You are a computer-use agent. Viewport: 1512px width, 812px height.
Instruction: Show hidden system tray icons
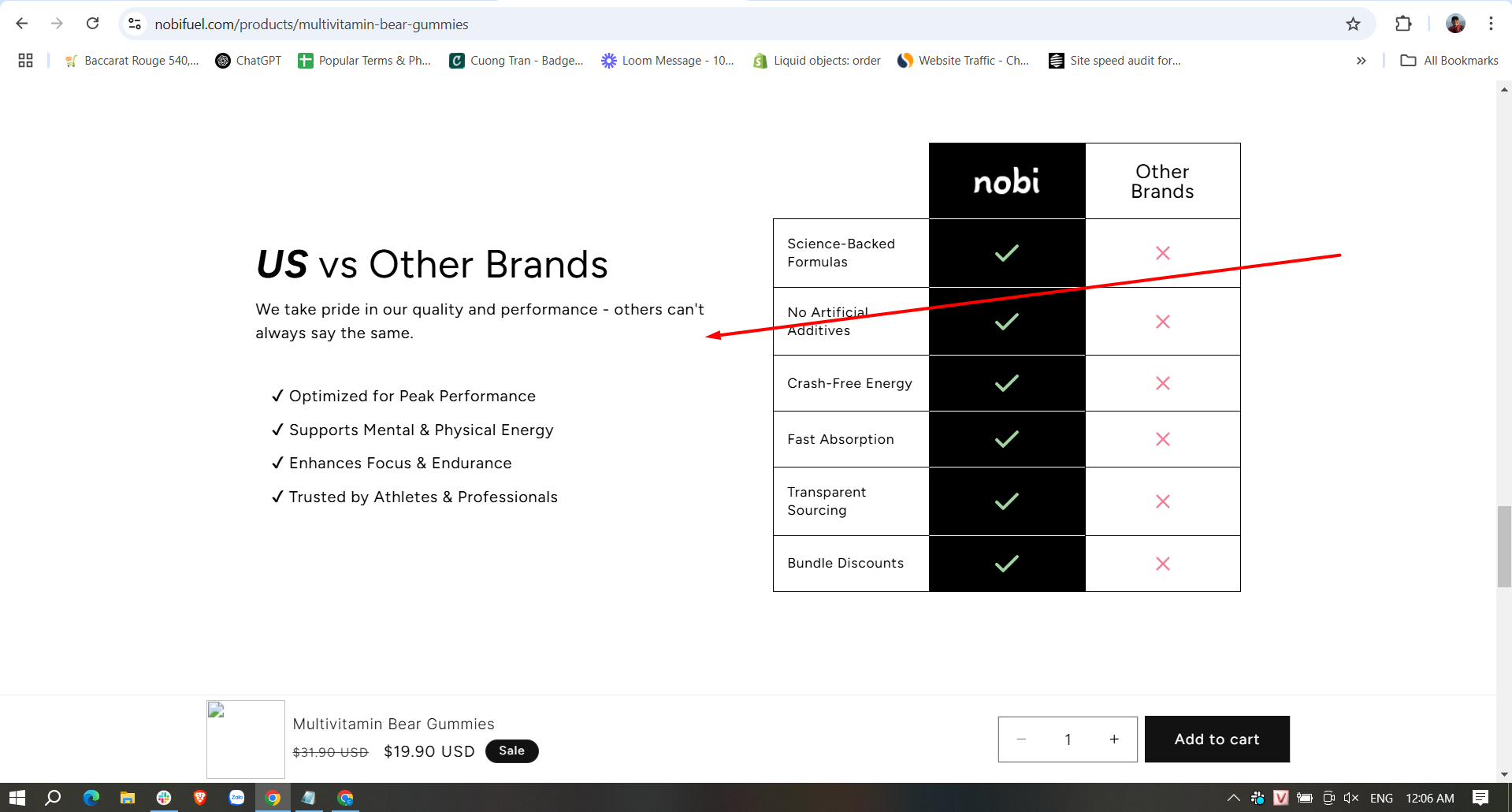[1234, 798]
